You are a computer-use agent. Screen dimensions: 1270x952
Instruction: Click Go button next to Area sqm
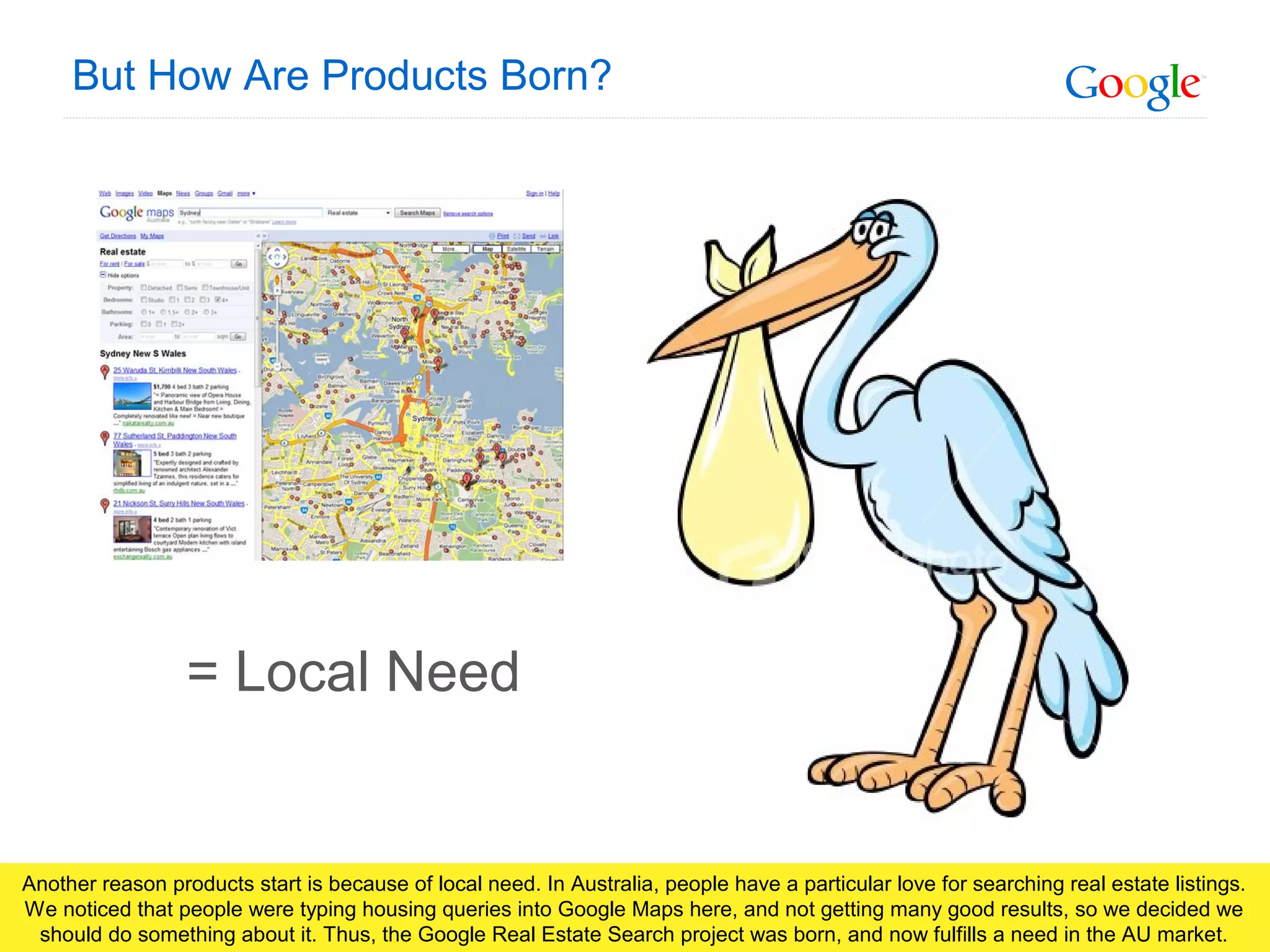[x=238, y=337]
